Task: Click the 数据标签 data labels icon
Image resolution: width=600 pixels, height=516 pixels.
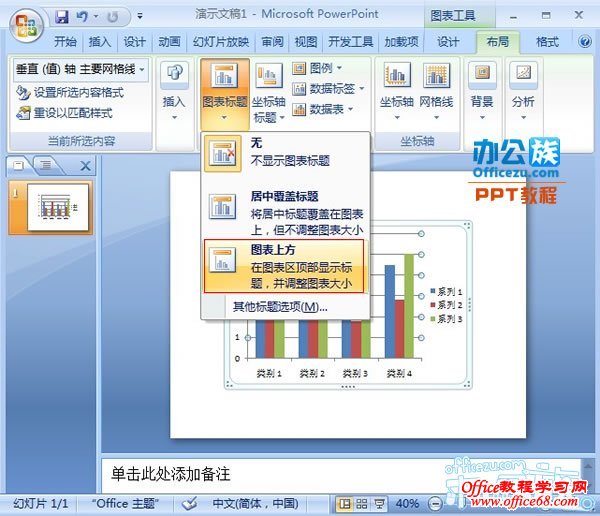Action: [x=299, y=89]
